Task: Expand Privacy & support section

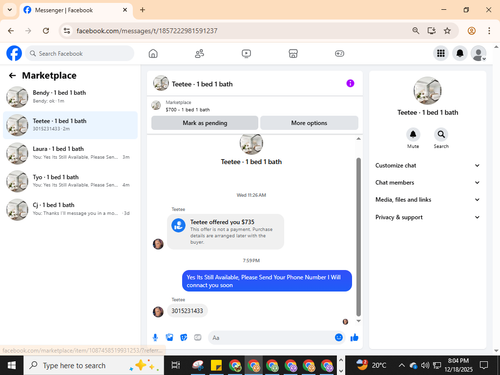Action: (428, 217)
